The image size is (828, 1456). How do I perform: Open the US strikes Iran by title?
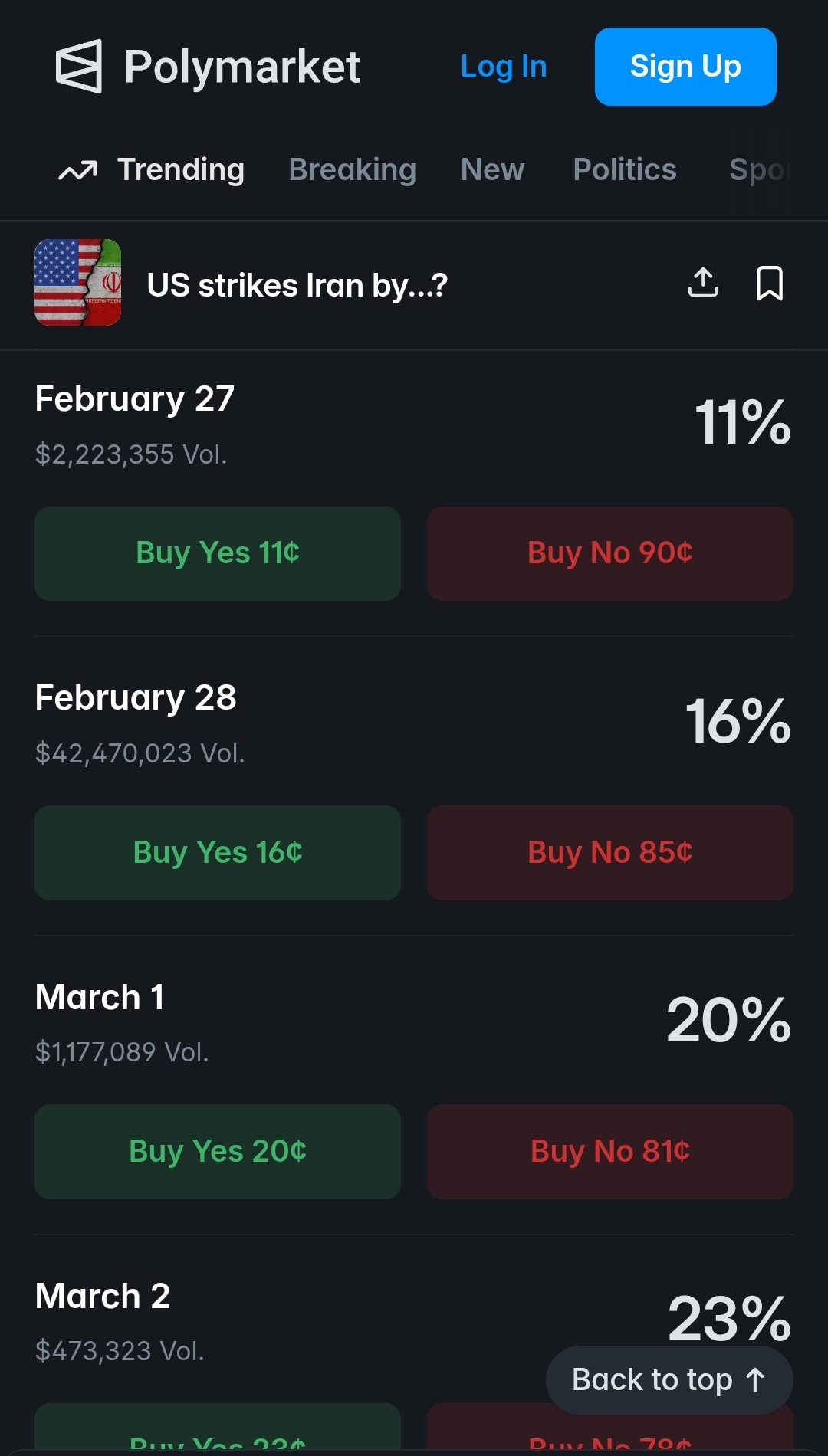(x=297, y=285)
